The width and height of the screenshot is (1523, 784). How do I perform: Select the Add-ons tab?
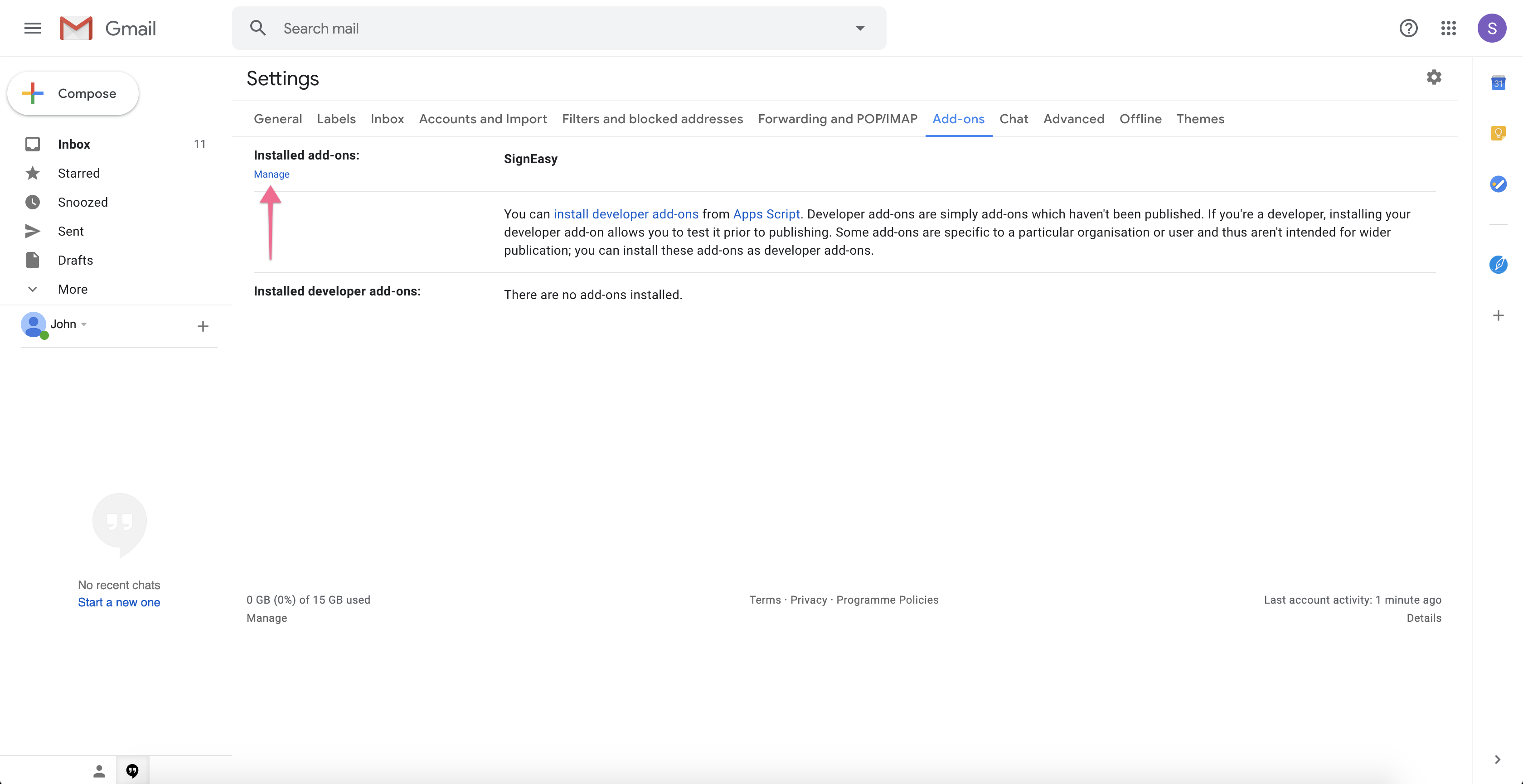(x=958, y=119)
